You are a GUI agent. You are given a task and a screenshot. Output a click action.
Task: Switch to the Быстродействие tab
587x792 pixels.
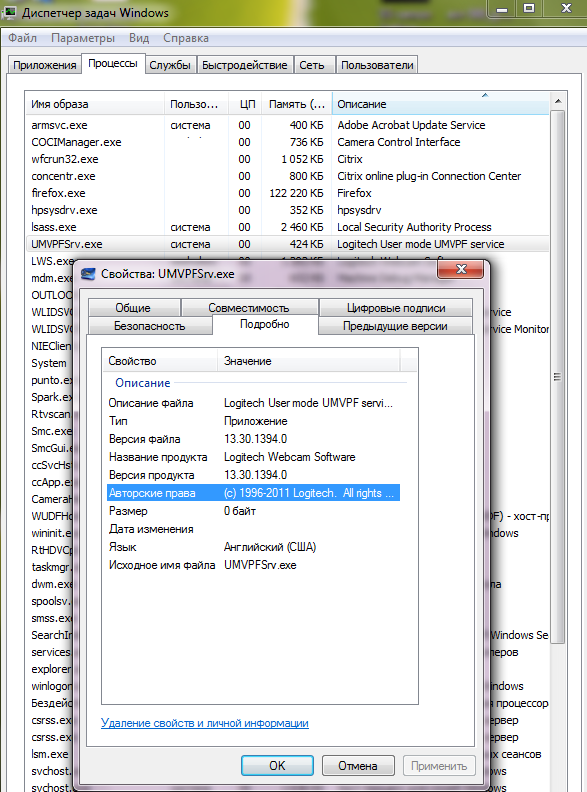coord(244,65)
